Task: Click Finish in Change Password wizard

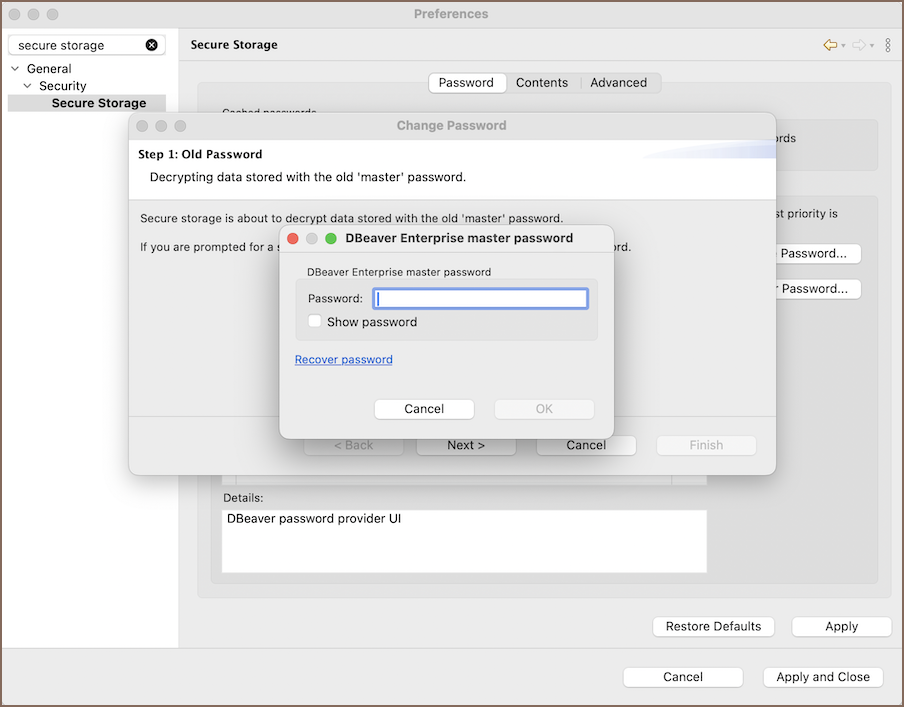Action: pos(706,445)
